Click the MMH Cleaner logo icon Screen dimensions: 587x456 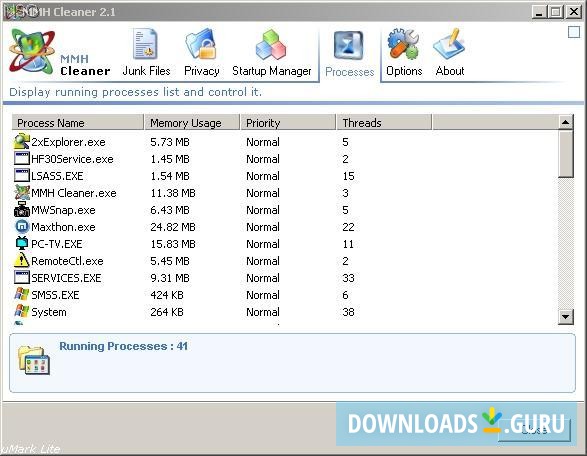[x=33, y=51]
